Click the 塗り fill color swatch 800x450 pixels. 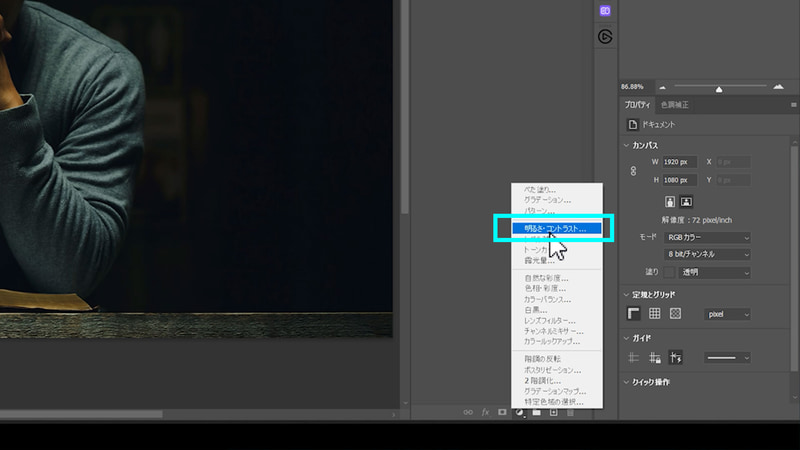pos(669,272)
